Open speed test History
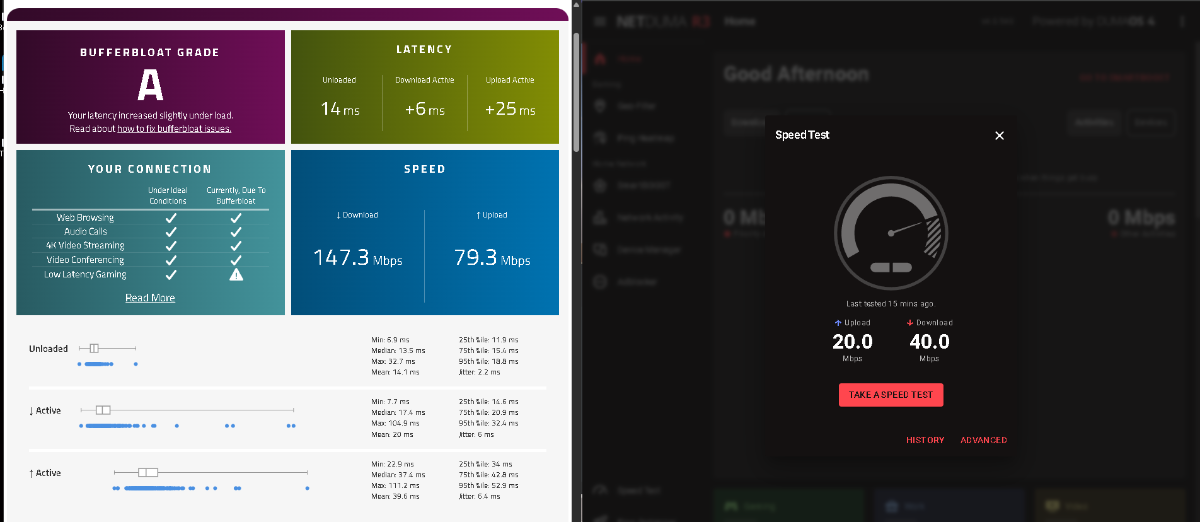 pos(925,440)
